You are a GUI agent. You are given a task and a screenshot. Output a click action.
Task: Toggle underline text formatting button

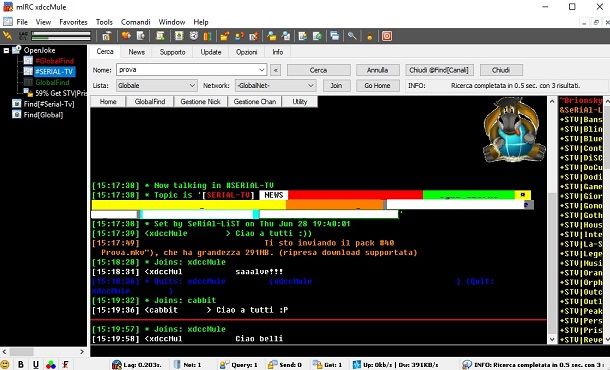36,365
